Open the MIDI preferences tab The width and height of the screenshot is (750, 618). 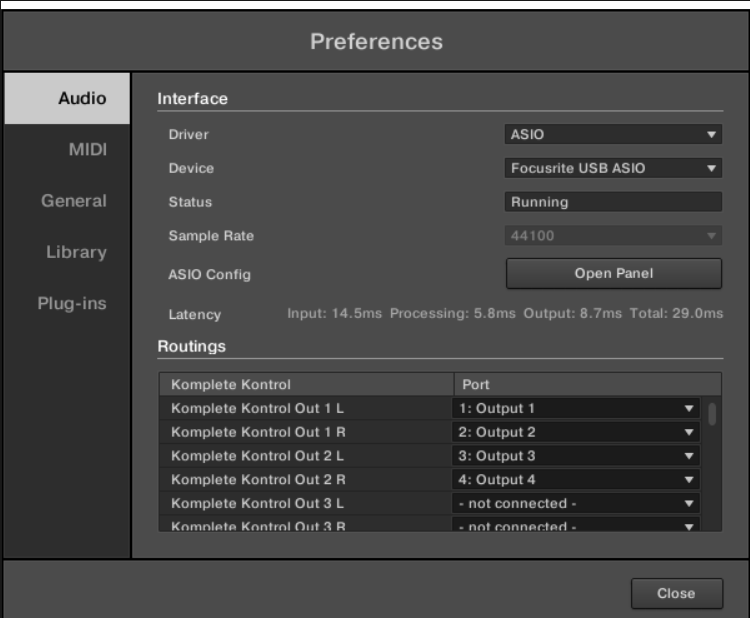[x=88, y=149]
